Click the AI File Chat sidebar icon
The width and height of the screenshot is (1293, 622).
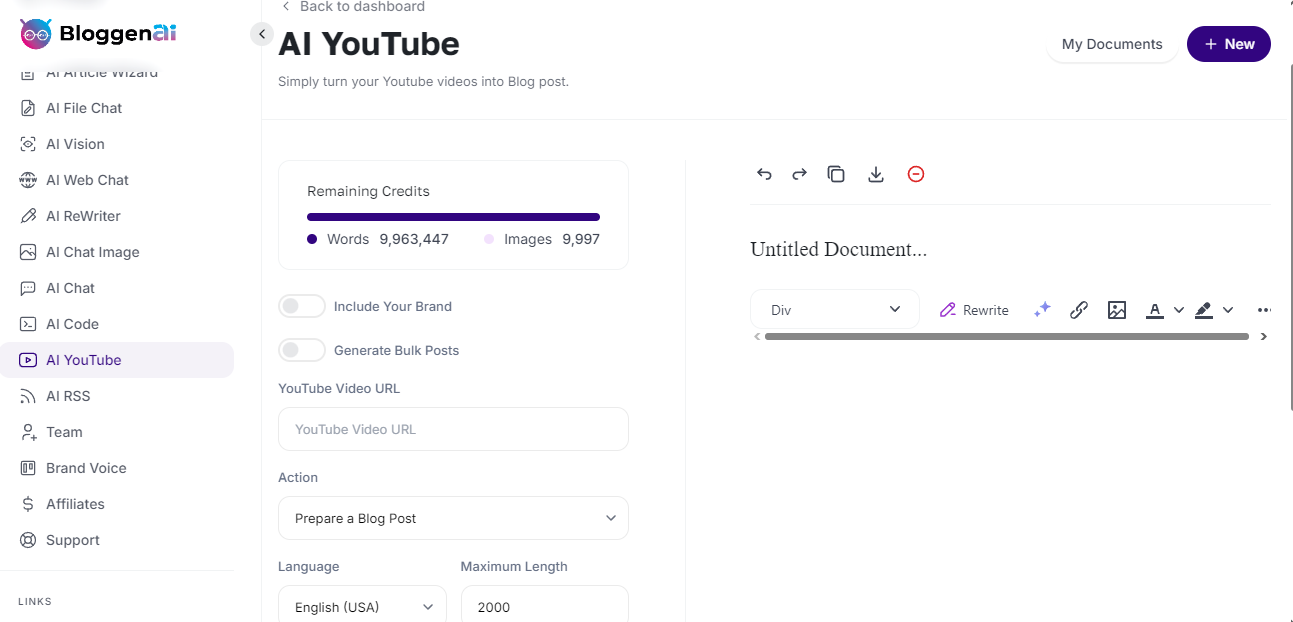point(28,108)
